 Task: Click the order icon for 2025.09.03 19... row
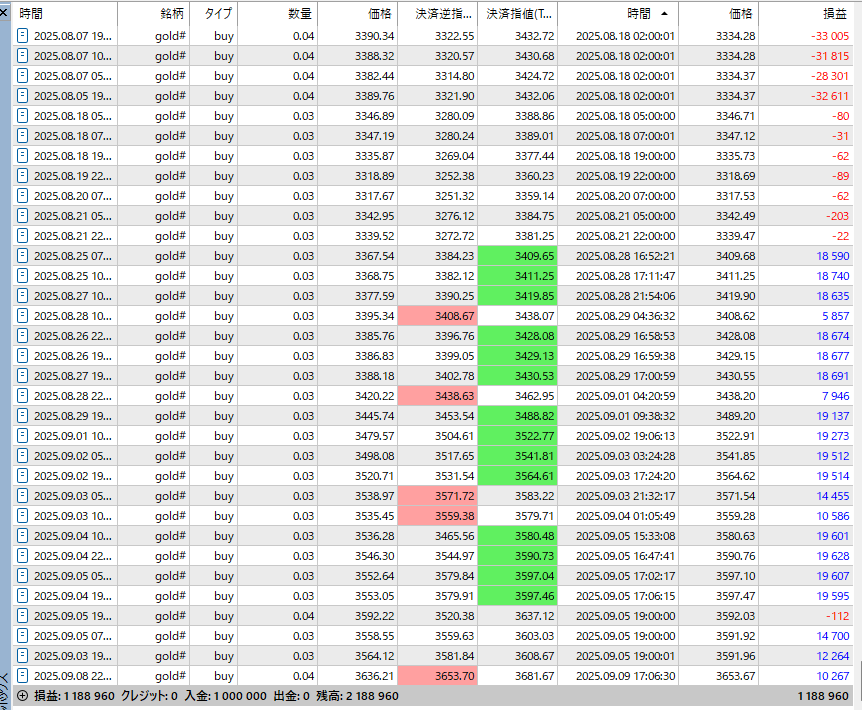[23, 656]
